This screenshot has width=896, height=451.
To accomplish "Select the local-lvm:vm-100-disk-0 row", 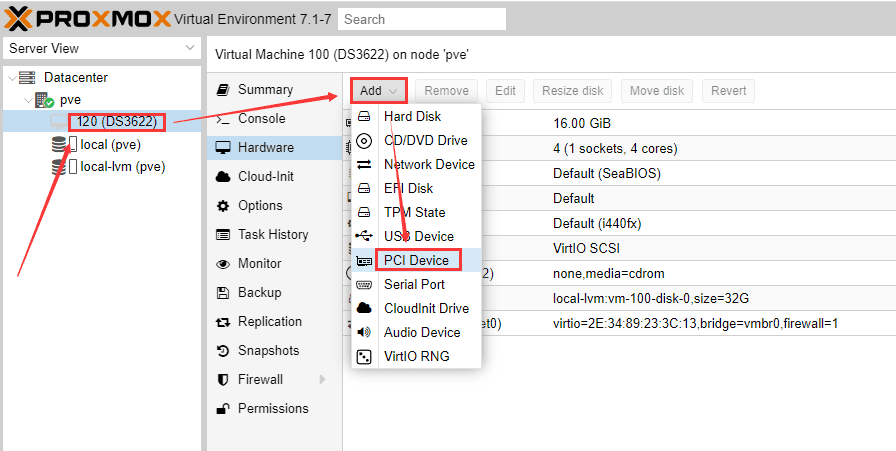I will coord(619,299).
